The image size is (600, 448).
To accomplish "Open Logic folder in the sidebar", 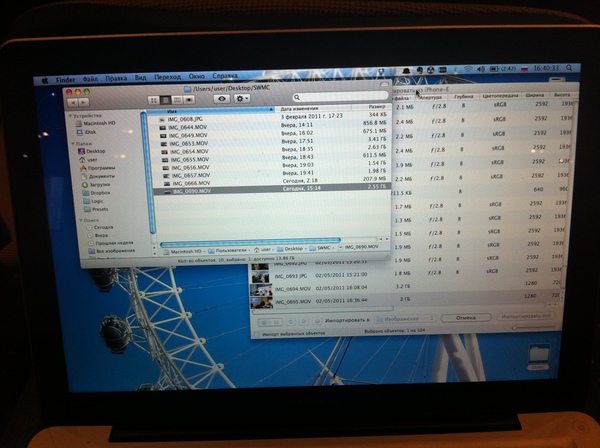I will [x=94, y=201].
